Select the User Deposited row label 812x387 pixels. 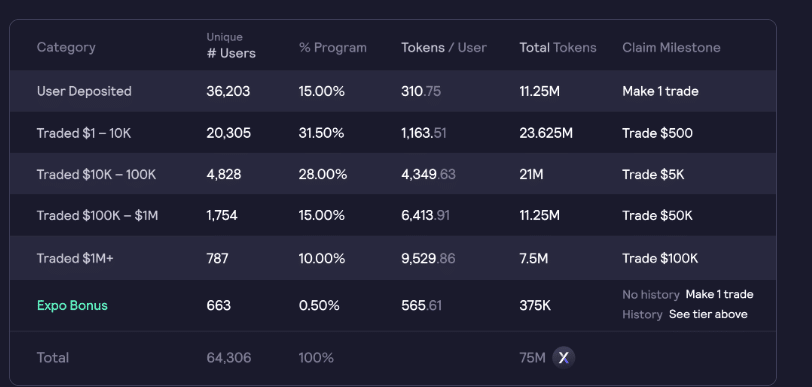click(x=84, y=91)
